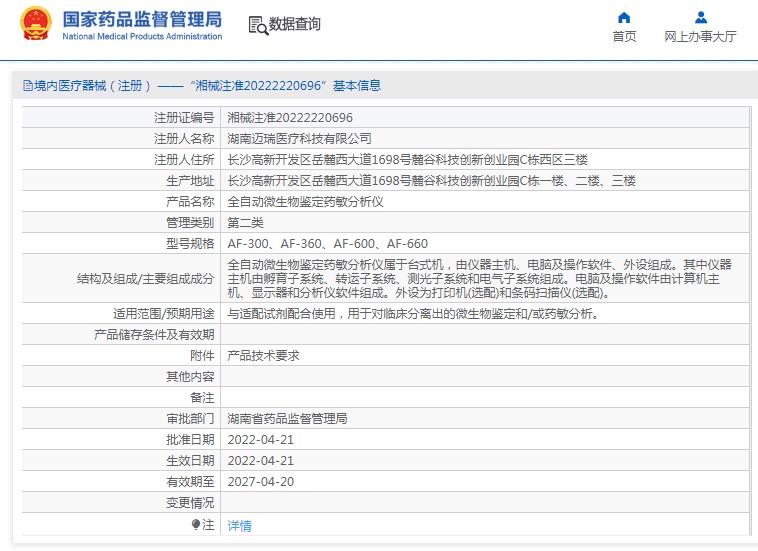Click the 管理类别 row label

point(190,223)
